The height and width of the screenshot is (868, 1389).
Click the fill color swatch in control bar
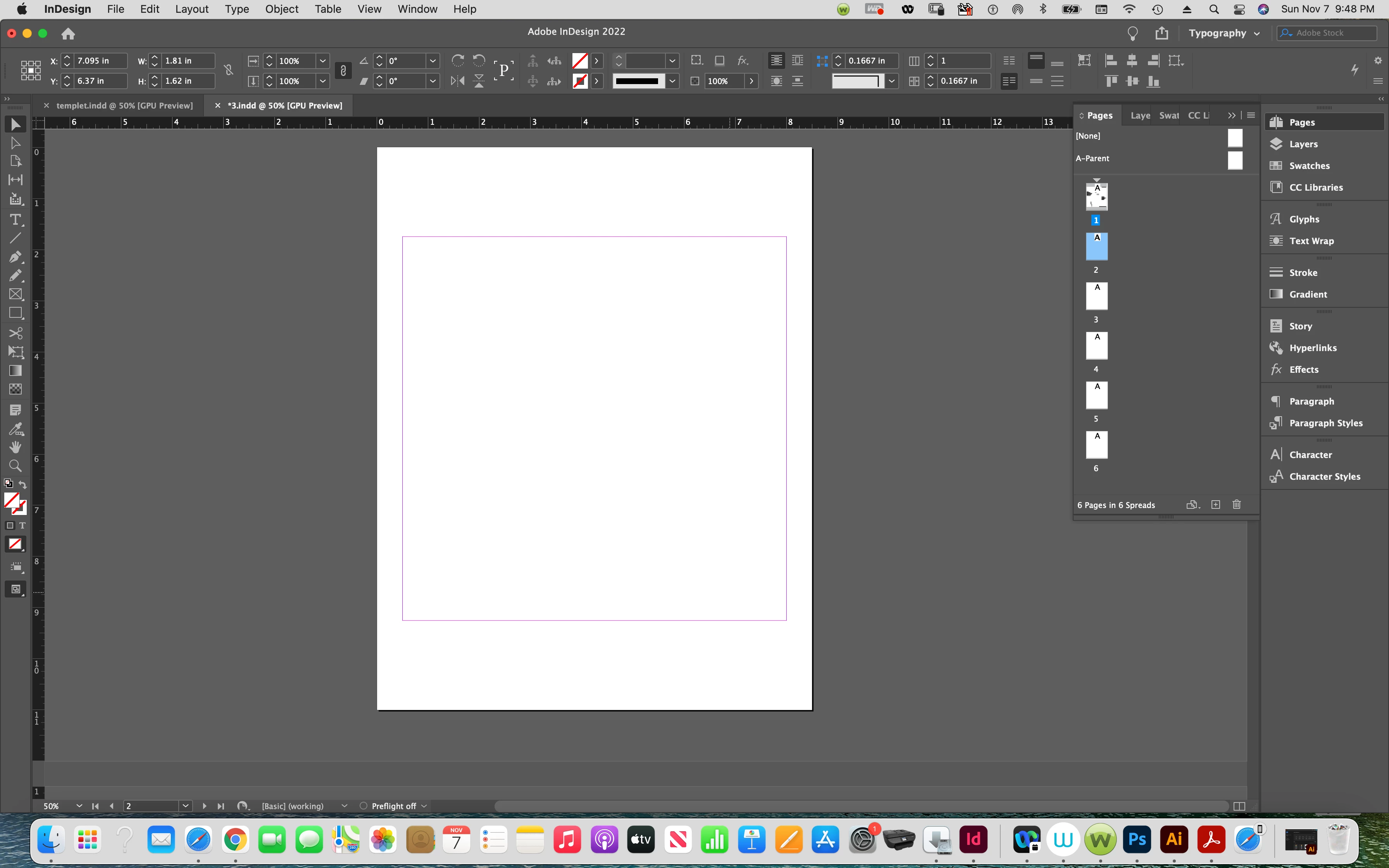pos(580,61)
